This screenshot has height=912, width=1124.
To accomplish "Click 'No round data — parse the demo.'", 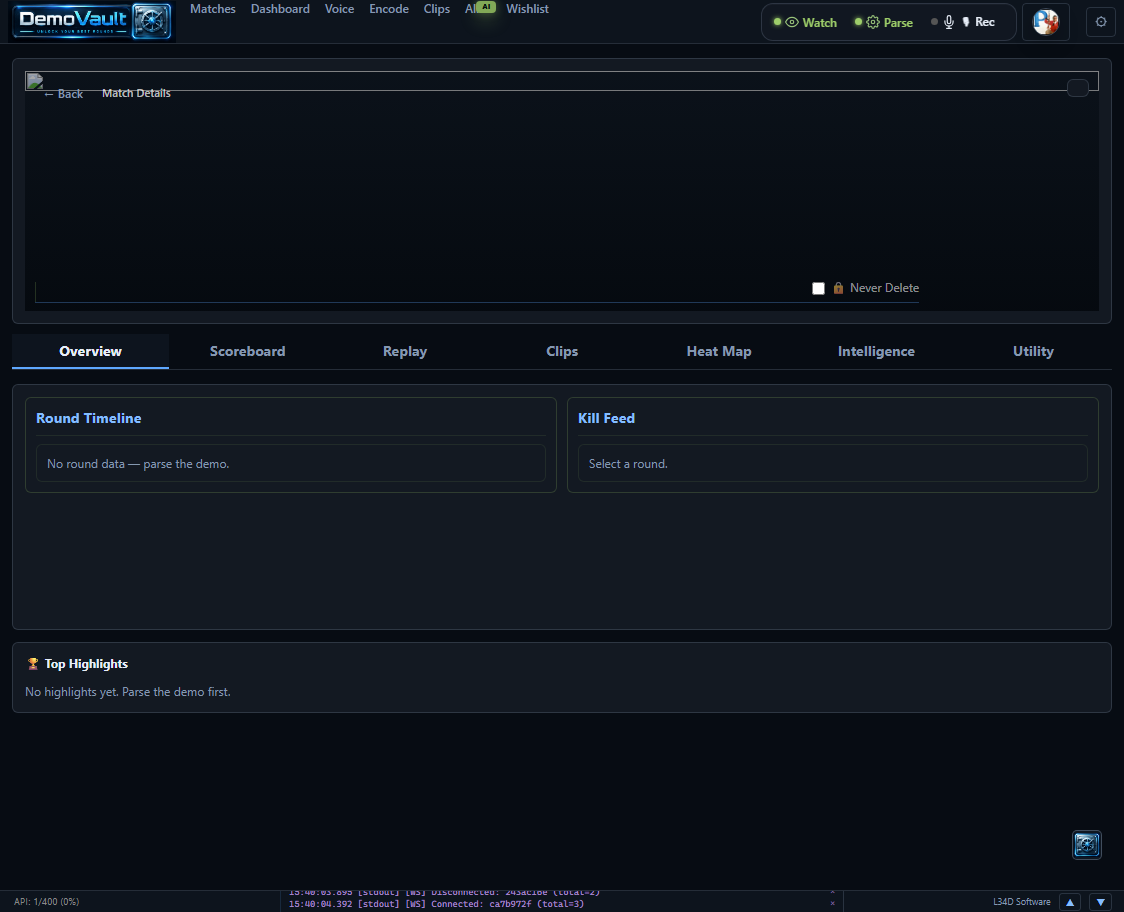I will pyautogui.click(x=138, y=464).
